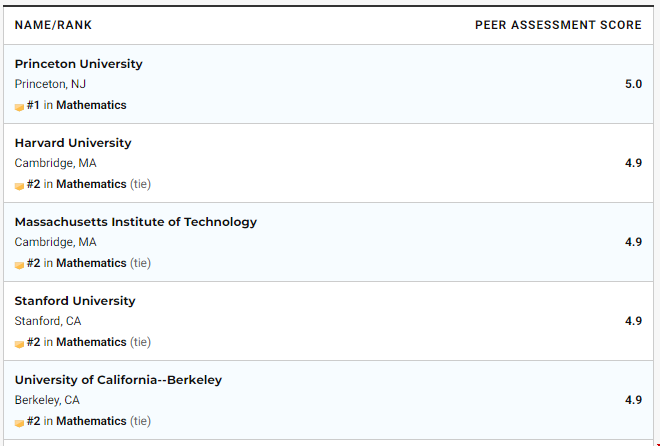Click Berkeley's '#2 in Mathematics (tie)' text
The height and width of the screenshot is (446, 660).
tap(89, 421)
